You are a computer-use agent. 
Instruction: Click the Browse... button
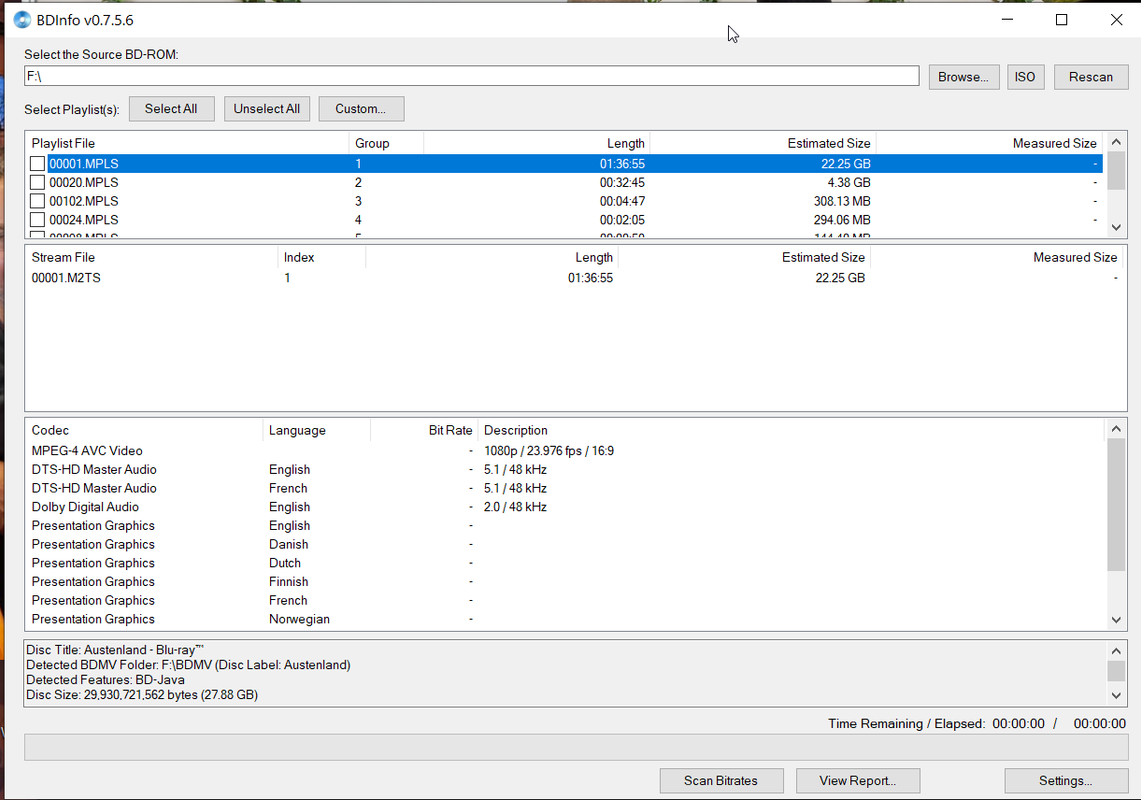pos(963,76)
